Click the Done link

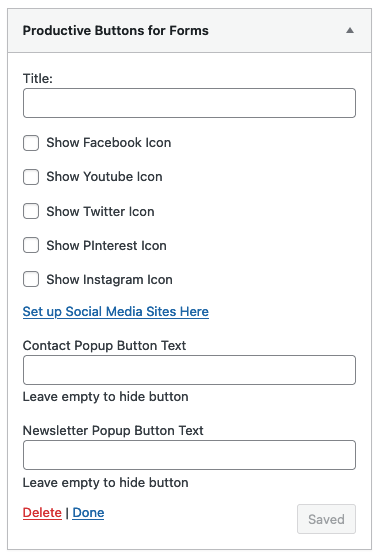coord(88,513)
